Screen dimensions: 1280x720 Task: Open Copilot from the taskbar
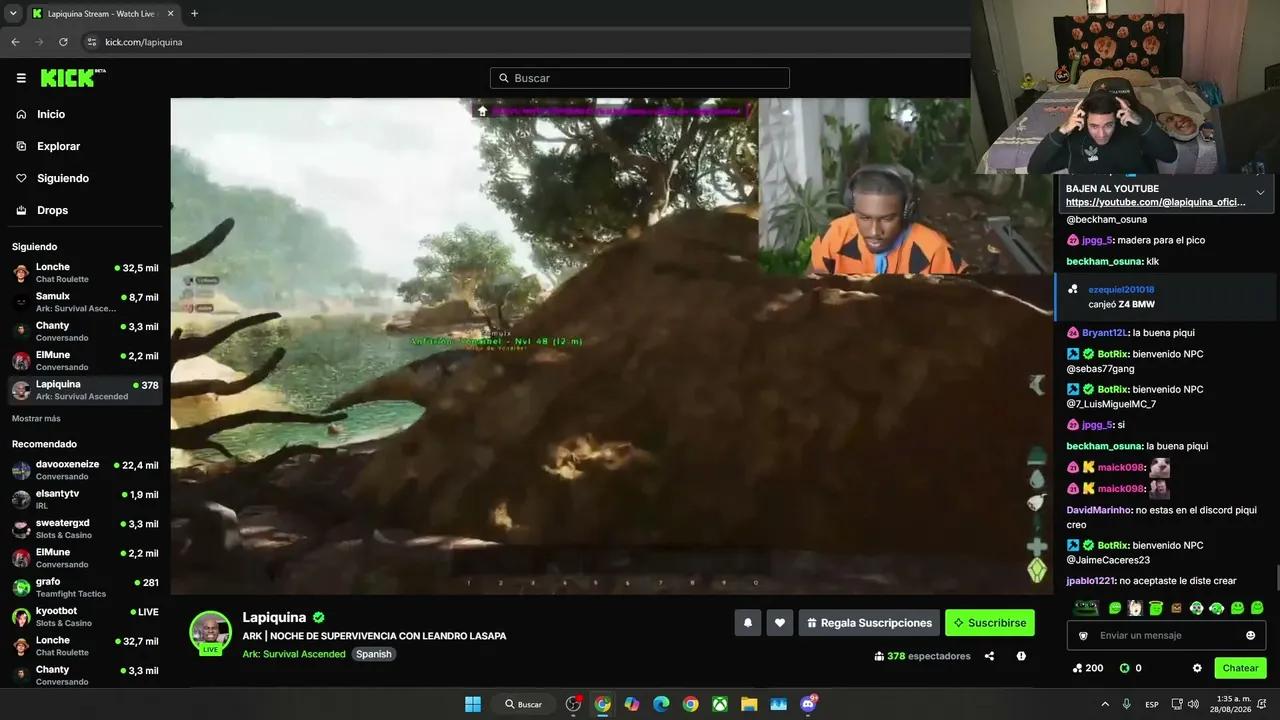[631, 704]
